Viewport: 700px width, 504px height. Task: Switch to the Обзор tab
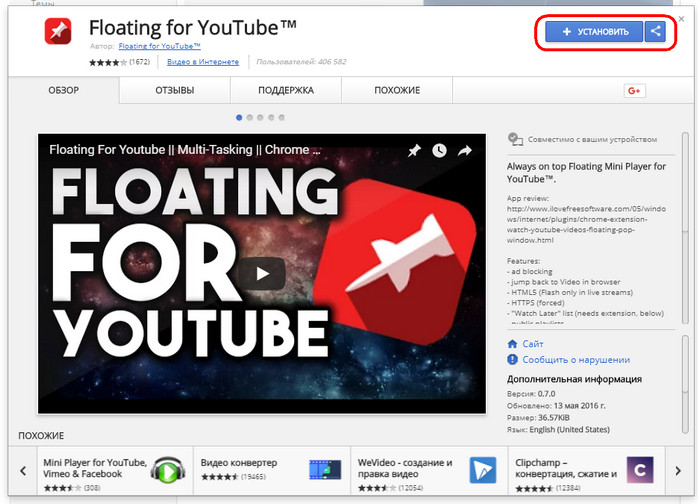63,90
